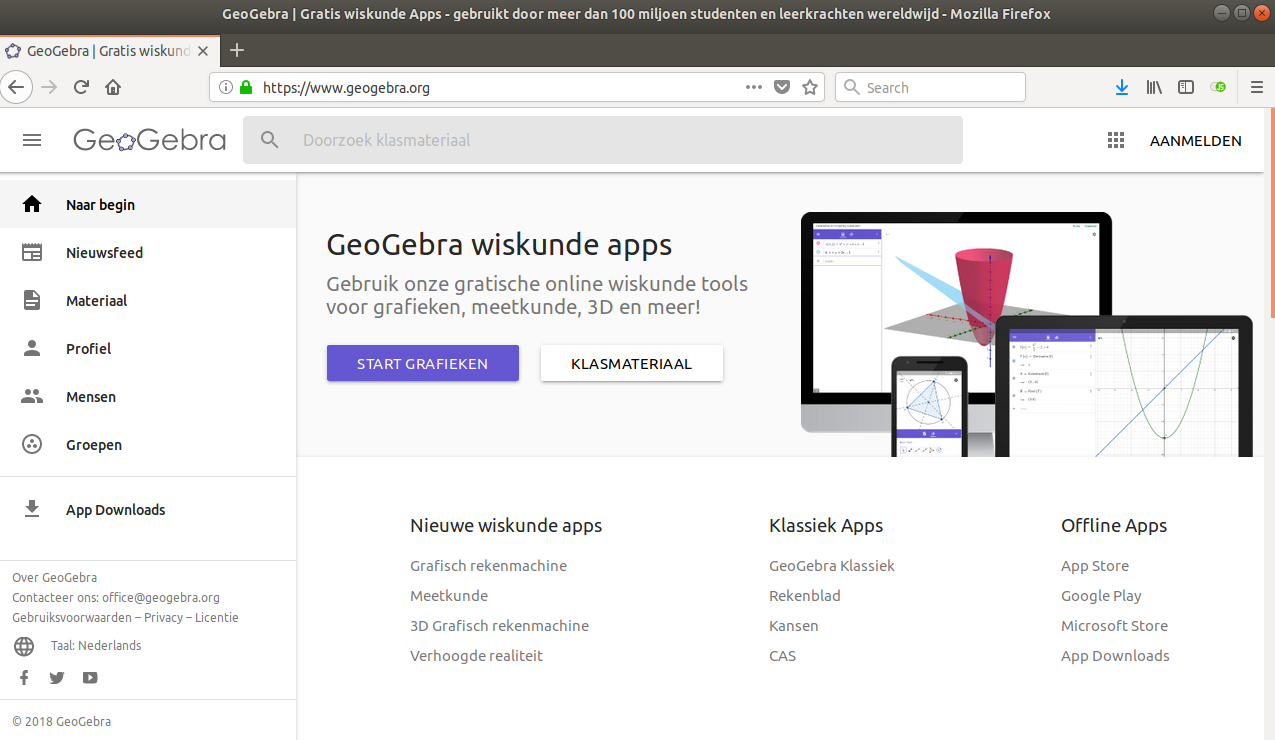This screenshot has width=1275, height=740.
Task: Open Firefox downloads arrow
Action: [x=1122, y=87]
